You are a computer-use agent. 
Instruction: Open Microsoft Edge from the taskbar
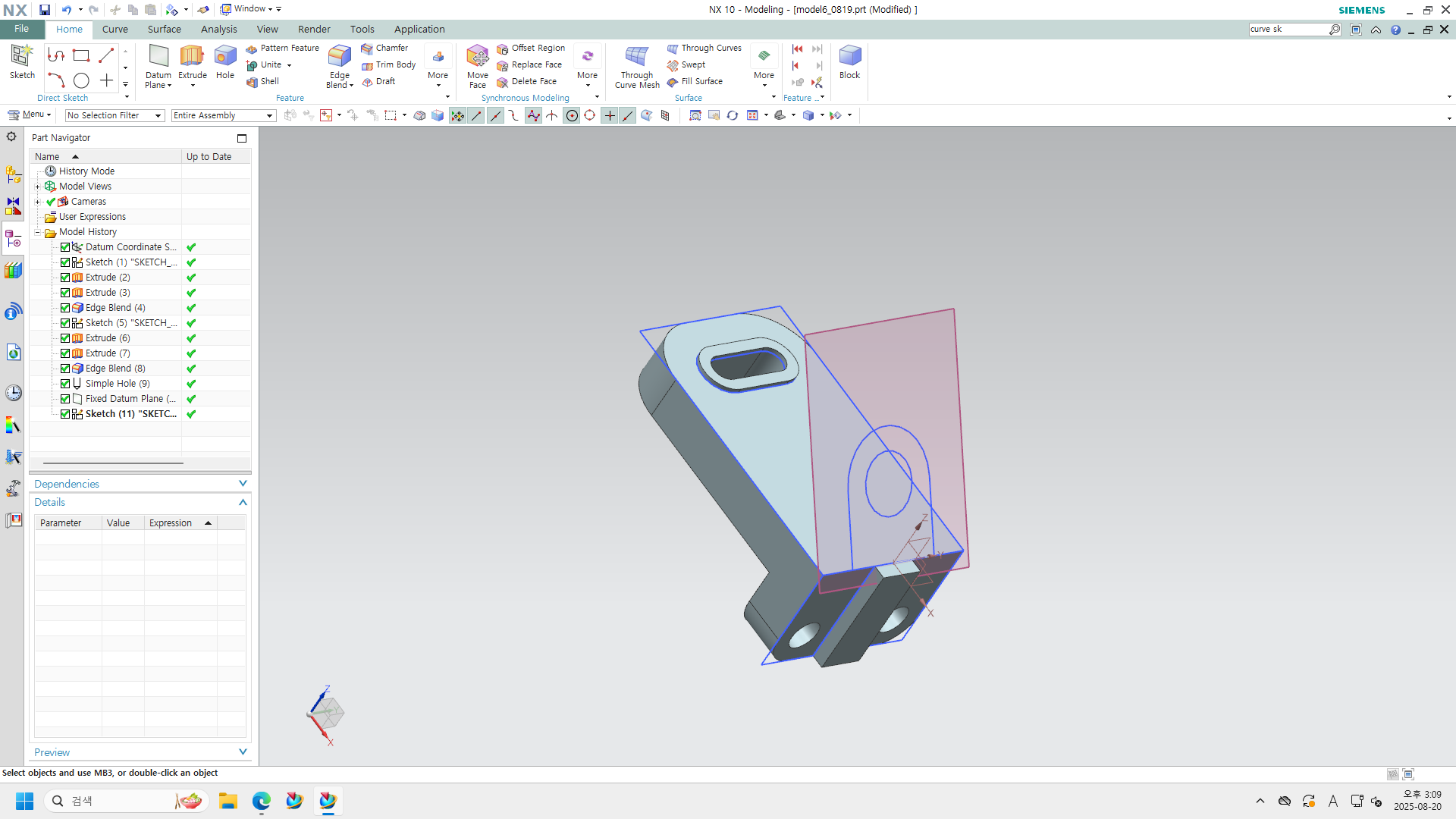click(261, 801)
